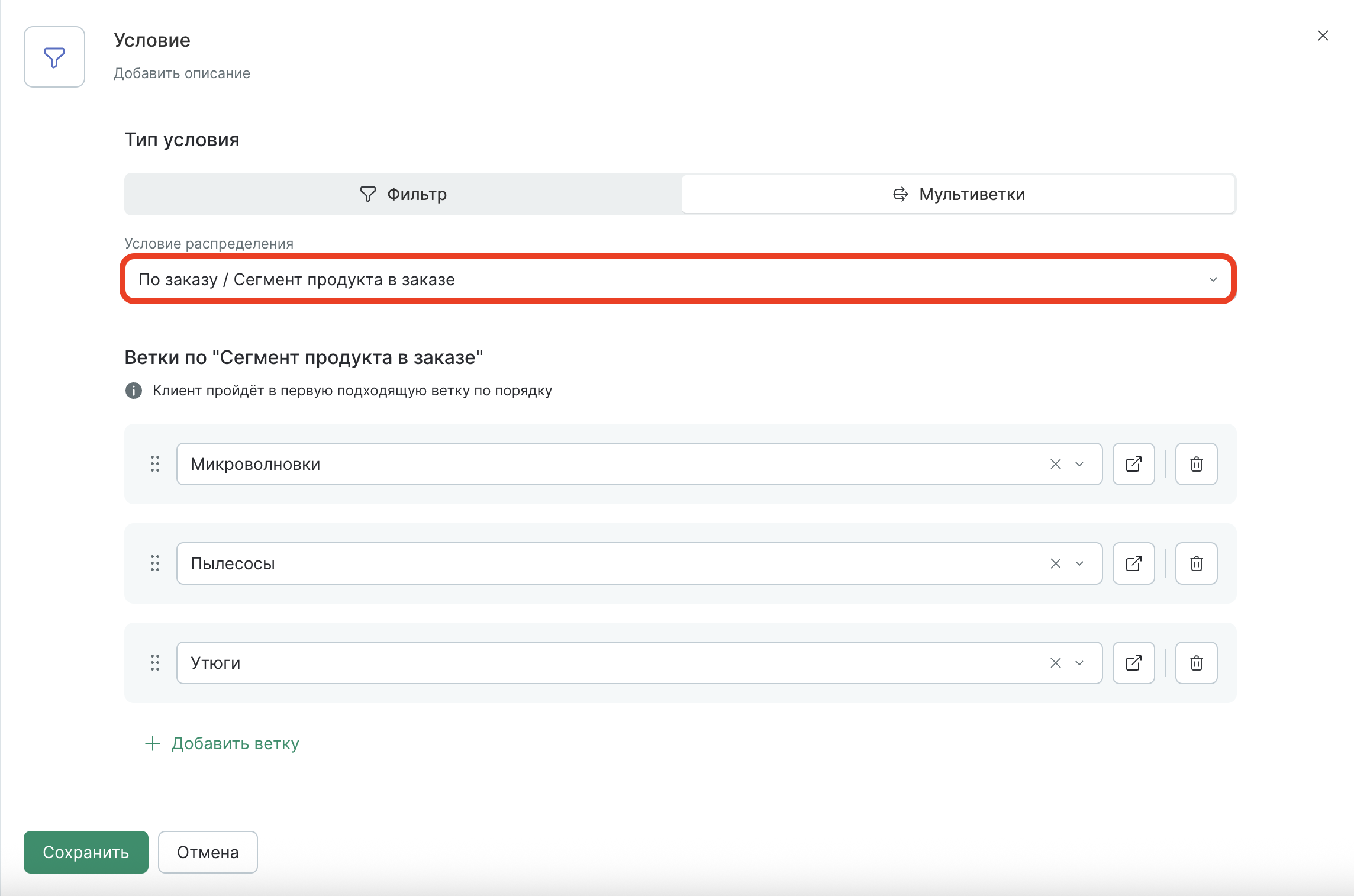Clear the Пылесосы selection
Image resolution: width=1354 pixels, height=896 pixels.
pos(1056,563)
